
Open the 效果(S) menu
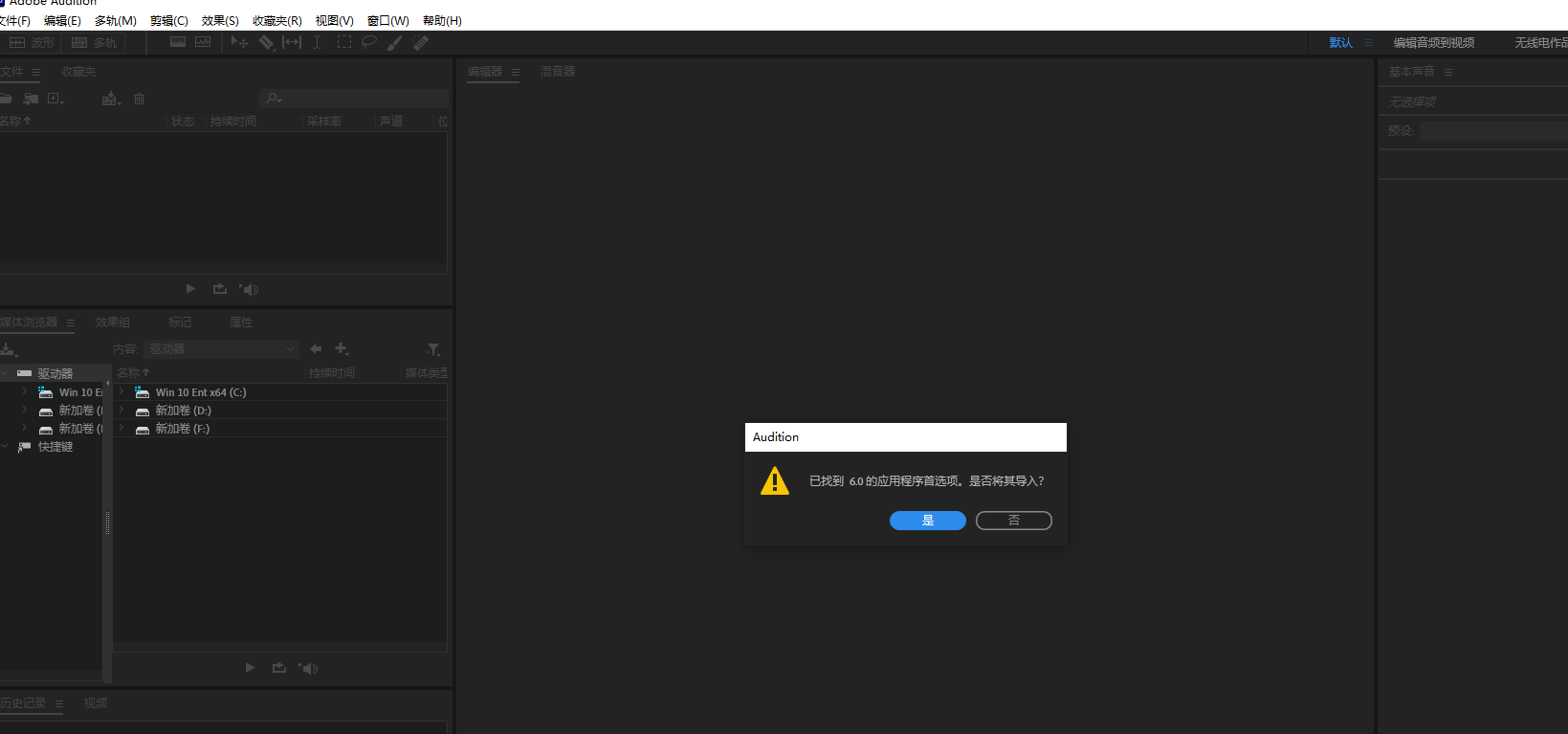220,20
